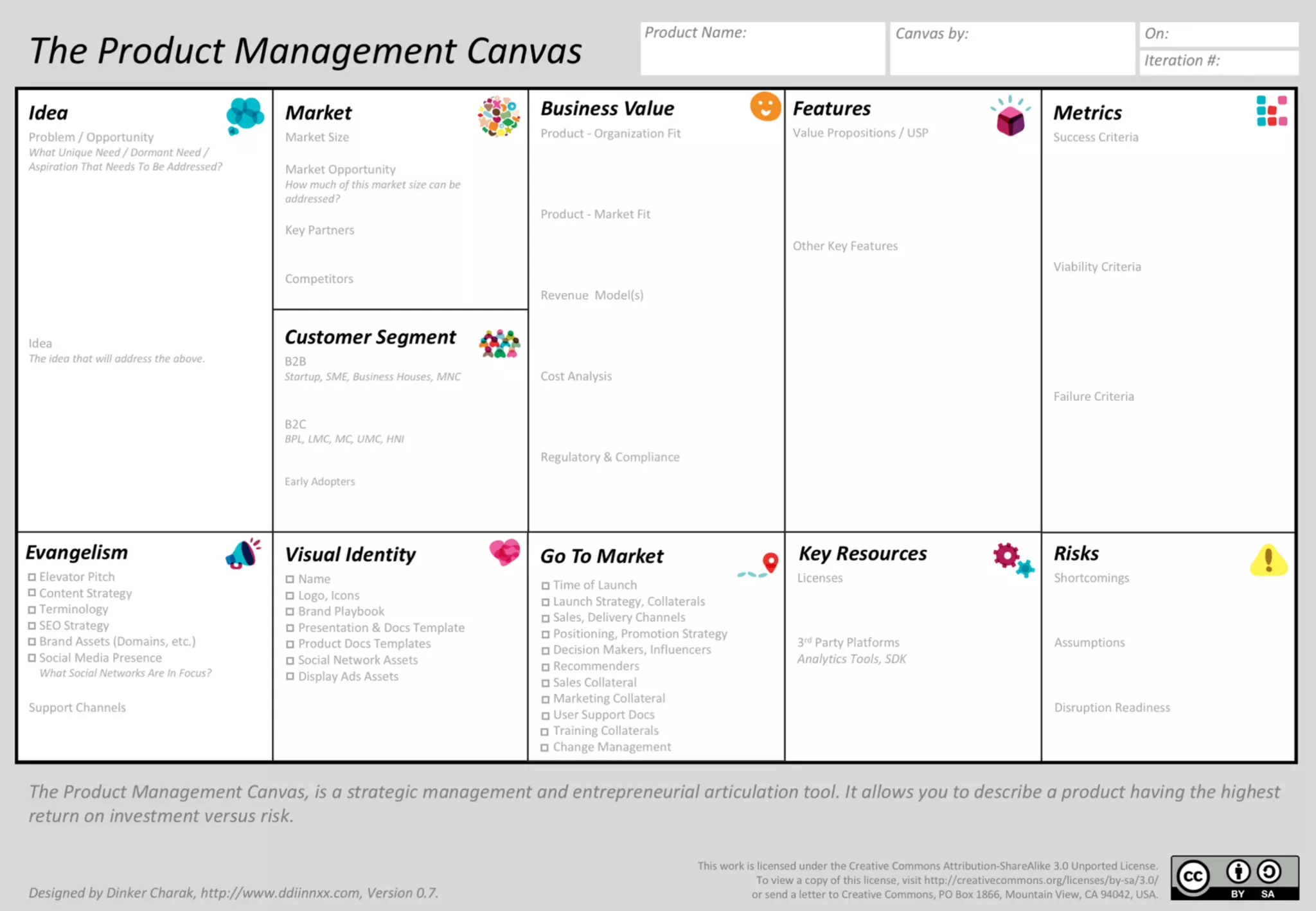Viewport: 1316px width, 911px height.
Task: Click the Product - Market Fit label
Action: (595, 214)
